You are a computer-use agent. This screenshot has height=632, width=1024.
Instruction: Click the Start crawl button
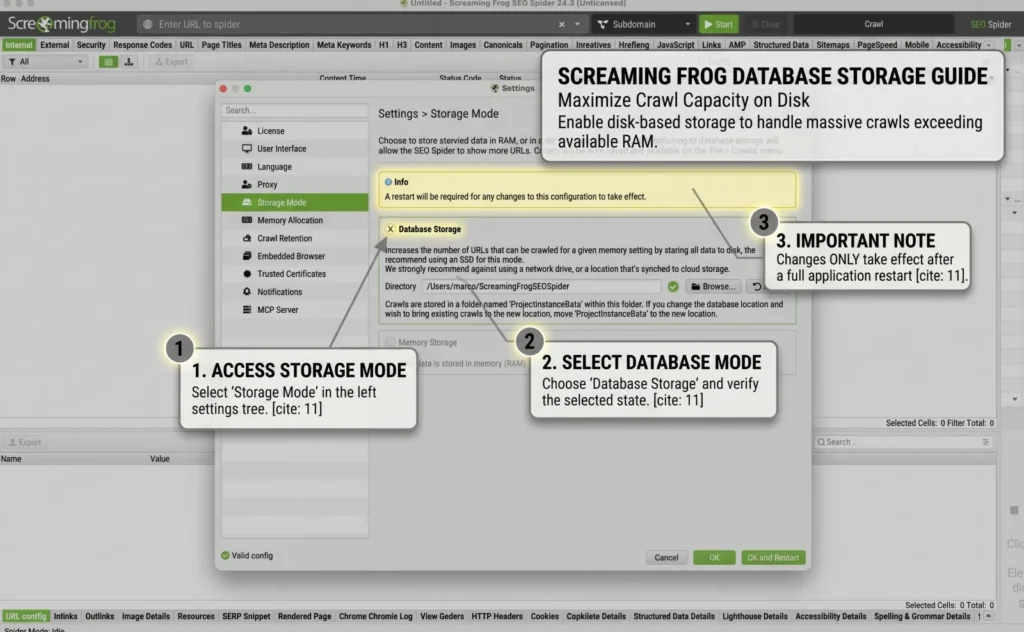(x=718, y=24)
